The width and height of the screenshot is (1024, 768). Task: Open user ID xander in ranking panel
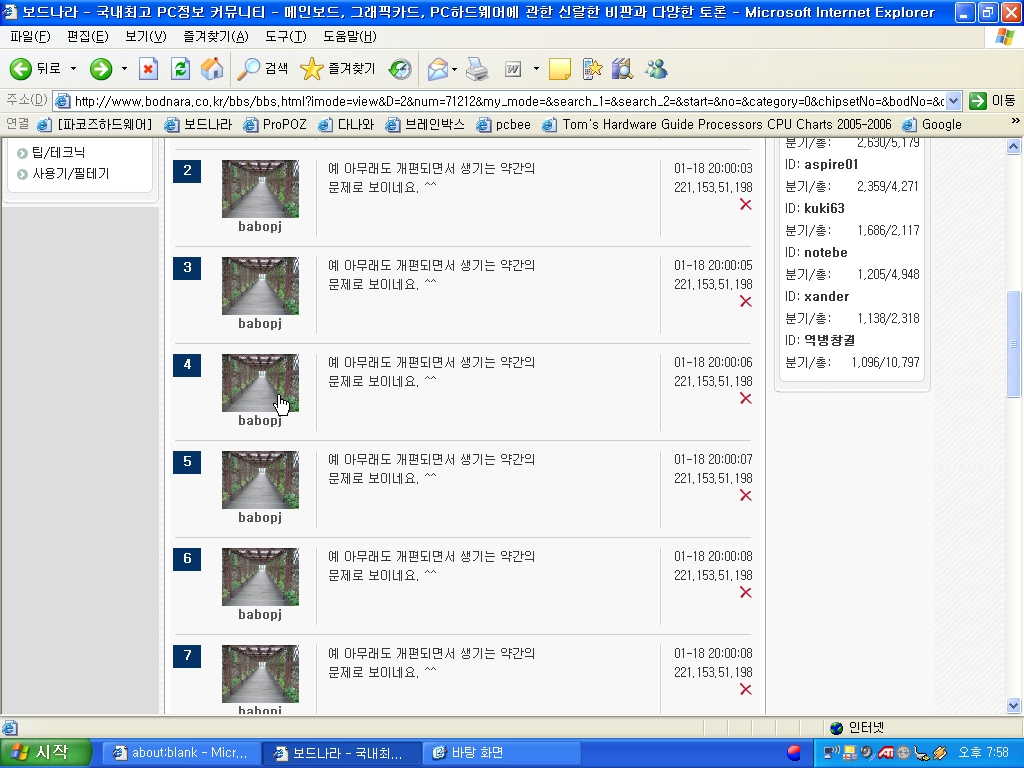826,296
